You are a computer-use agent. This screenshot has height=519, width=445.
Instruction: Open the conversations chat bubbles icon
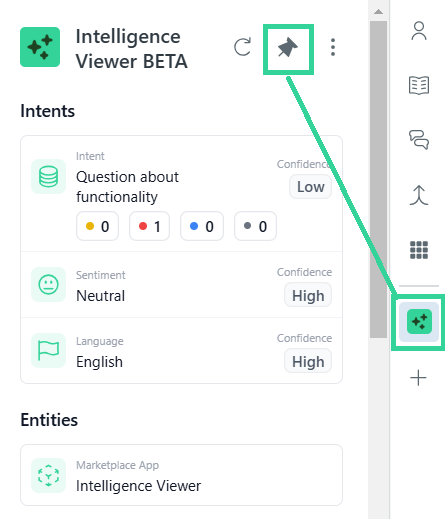[419, 140]
